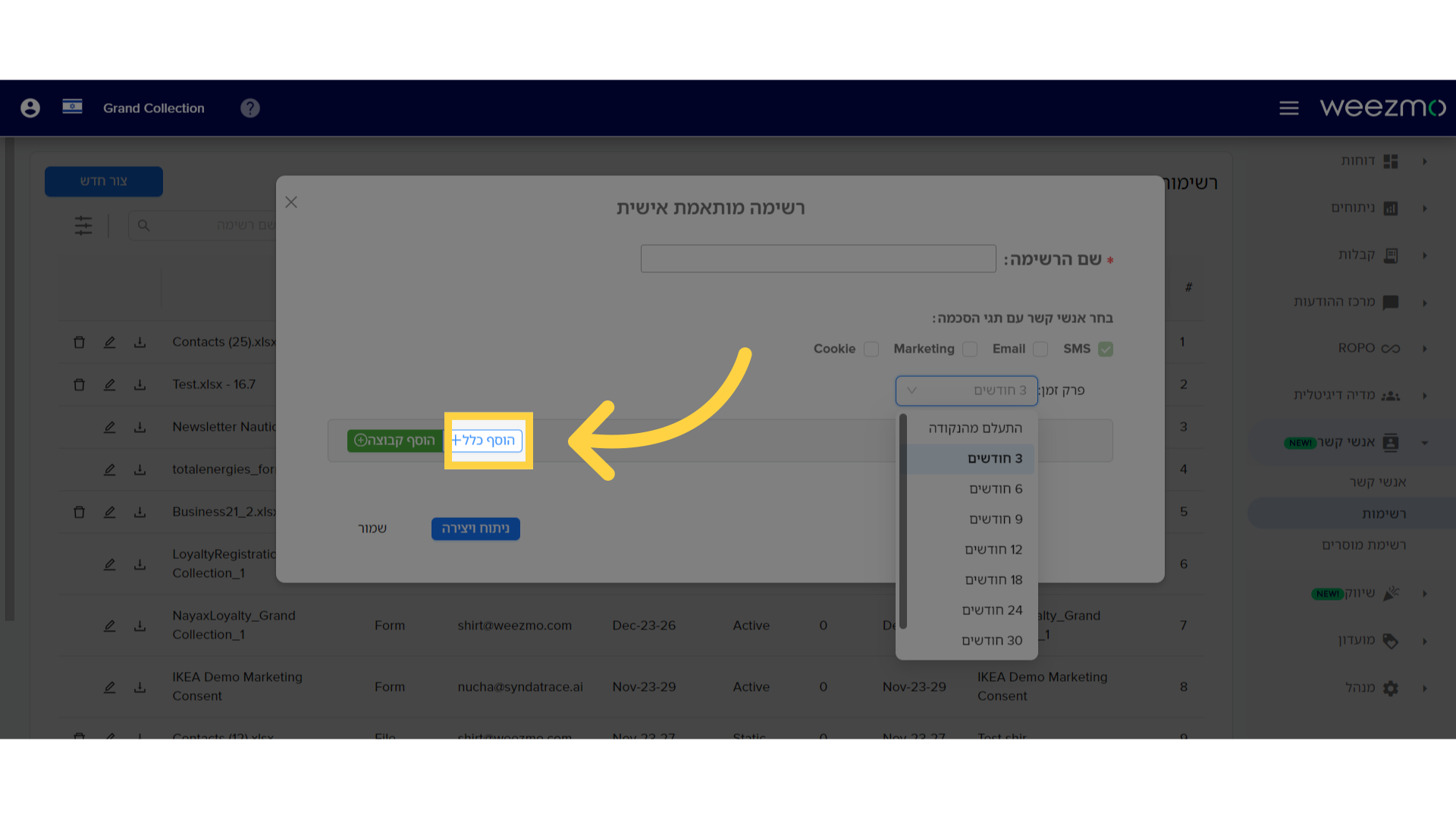Click the הוסף כלל (Add rule) button
The width and height of the screenshot is (1456, 819).
487,441
